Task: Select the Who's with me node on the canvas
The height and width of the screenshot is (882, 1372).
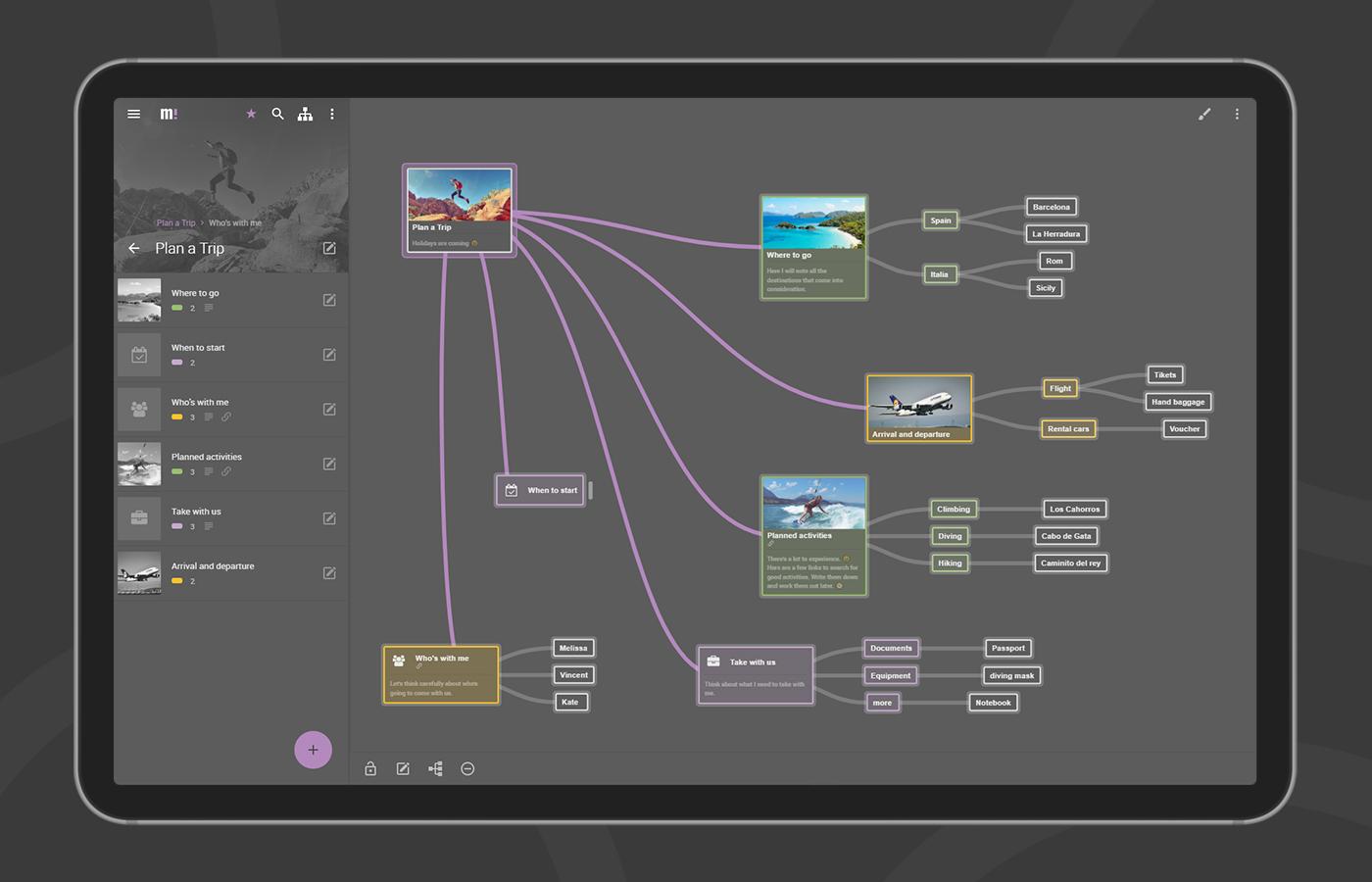Action: pyautogui.click(x=441, y=674)
